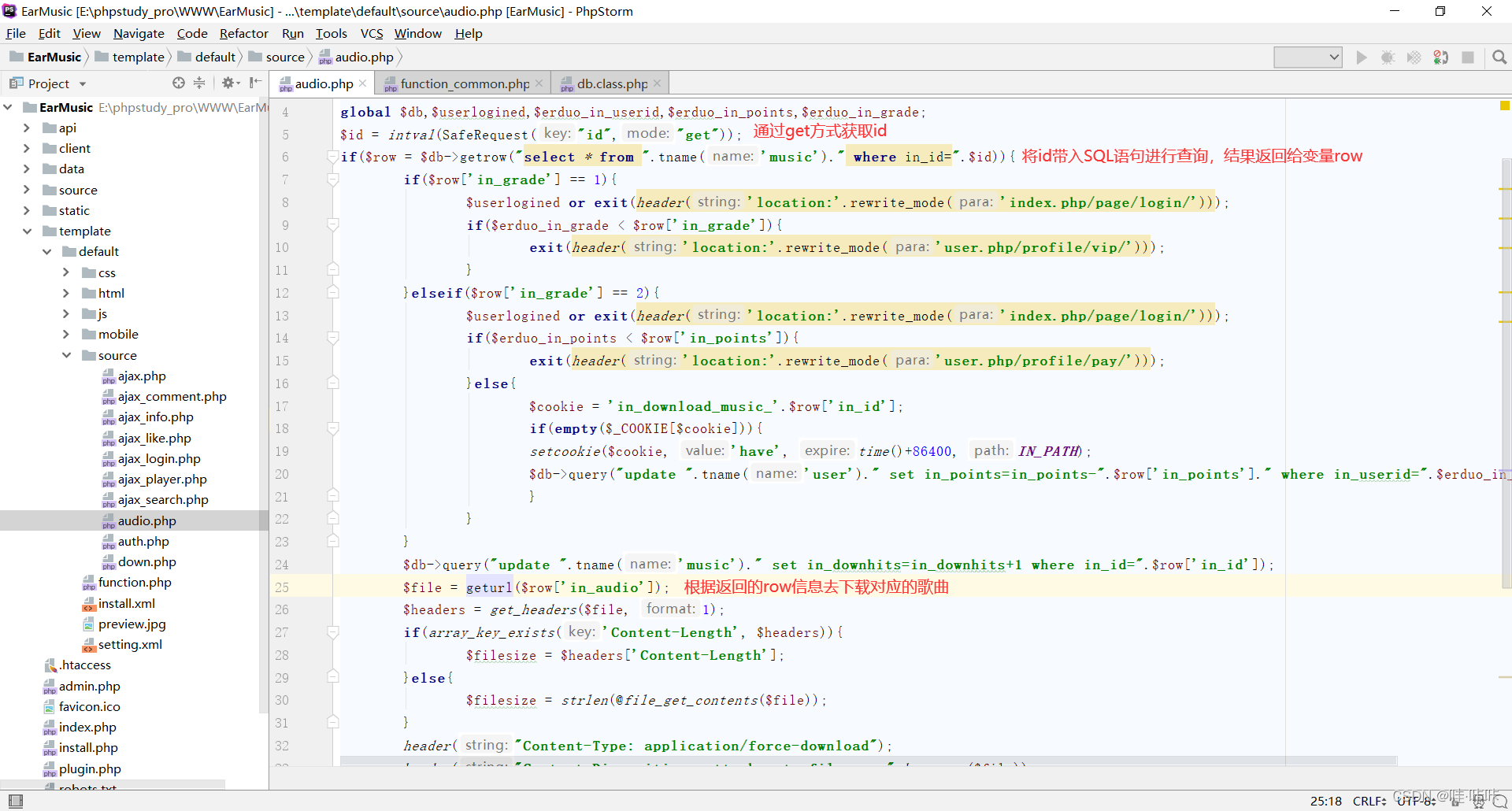The width and height of the screenshot is (1512, 811).
Task: Select favicon.ico file
Action: click(82, 706)
